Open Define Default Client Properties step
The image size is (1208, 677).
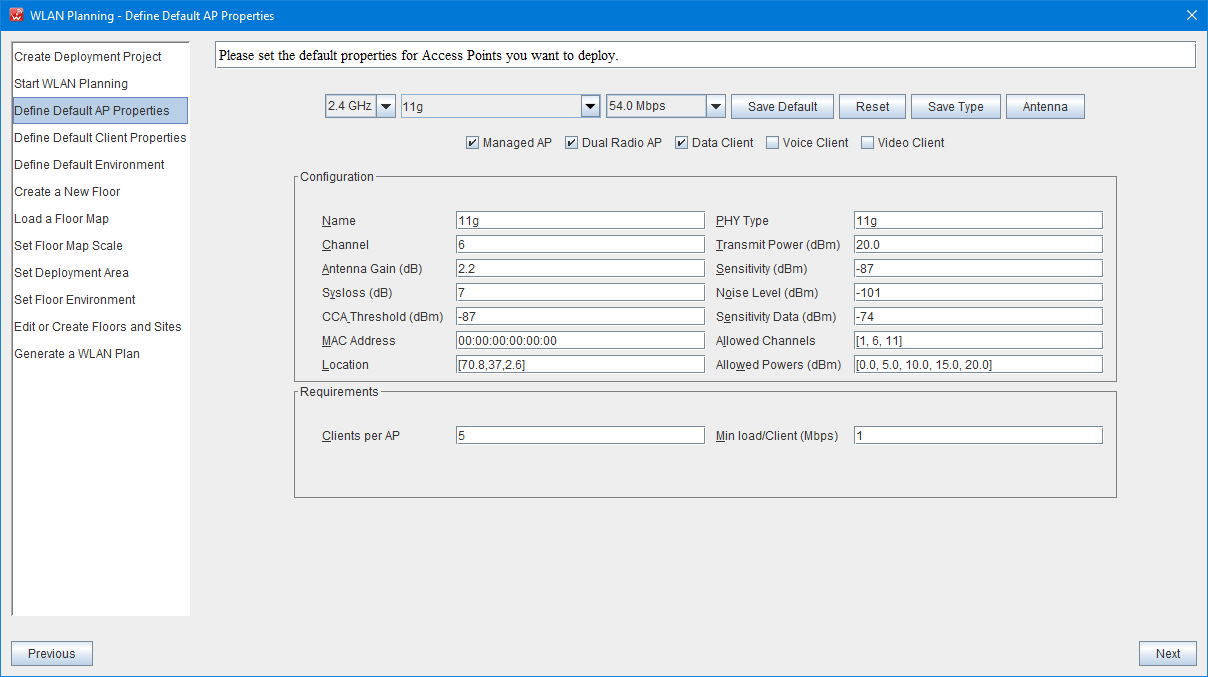point(100,138)
